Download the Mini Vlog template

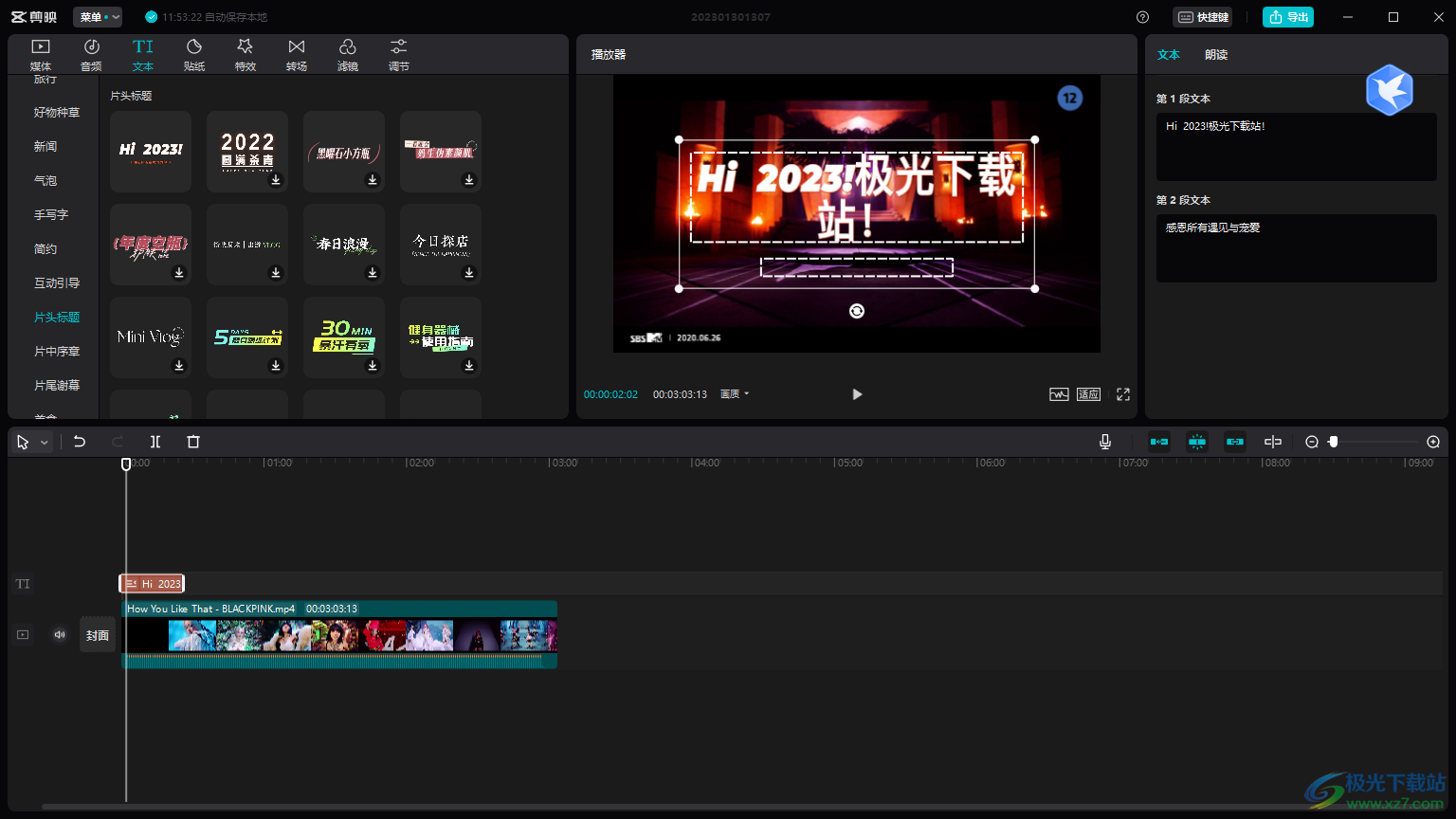tap(179, 366)
